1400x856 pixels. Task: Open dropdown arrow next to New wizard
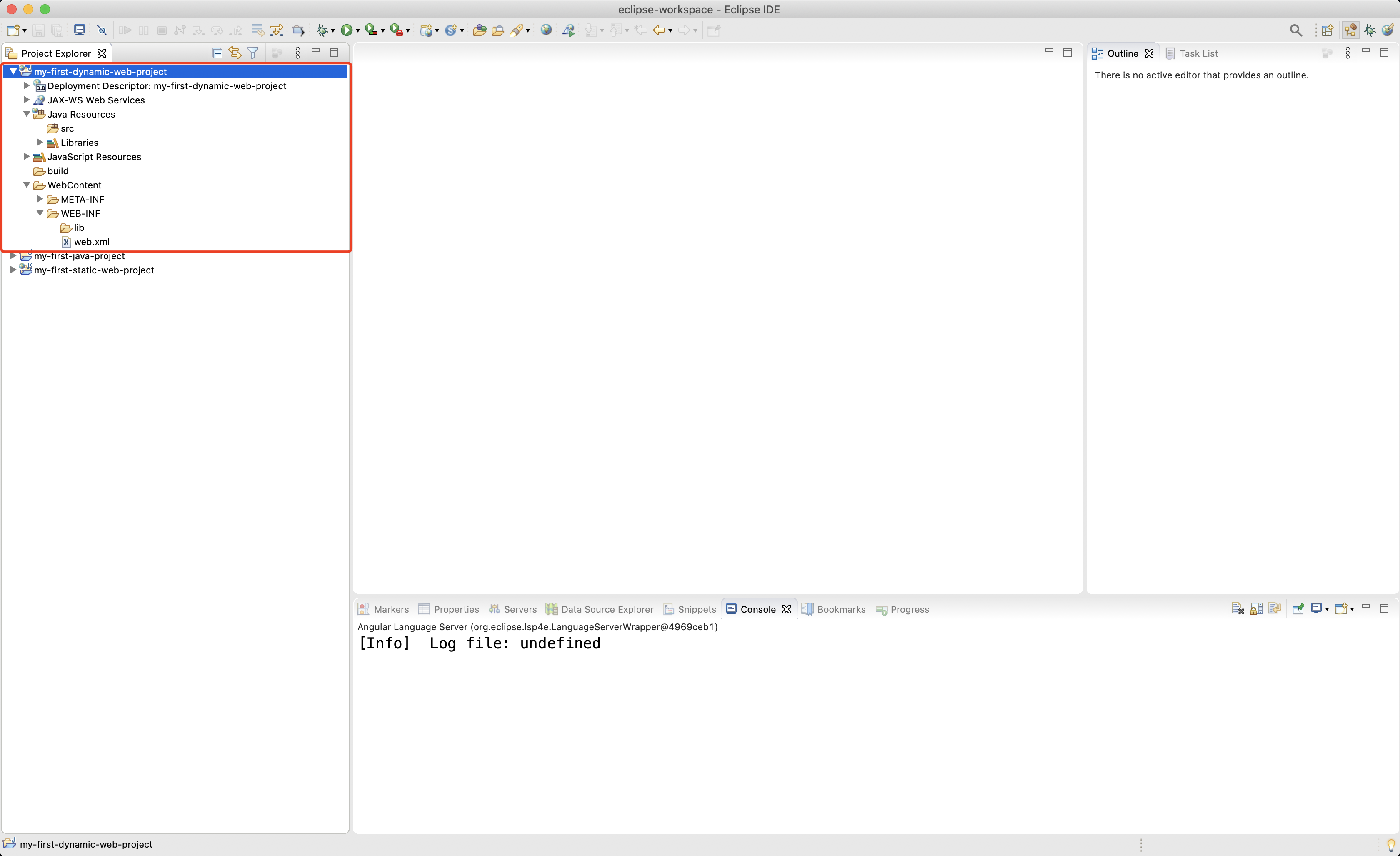[25, 31]
